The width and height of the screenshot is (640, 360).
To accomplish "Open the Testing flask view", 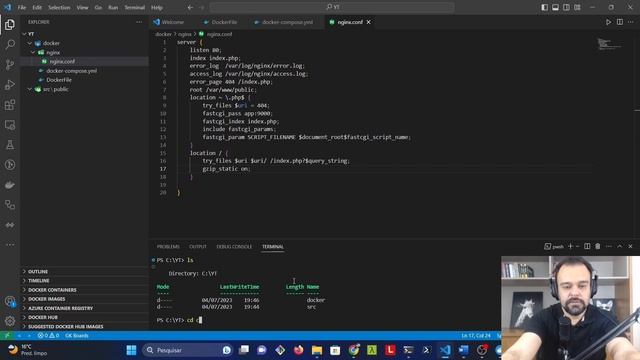I will click(10, 145).
